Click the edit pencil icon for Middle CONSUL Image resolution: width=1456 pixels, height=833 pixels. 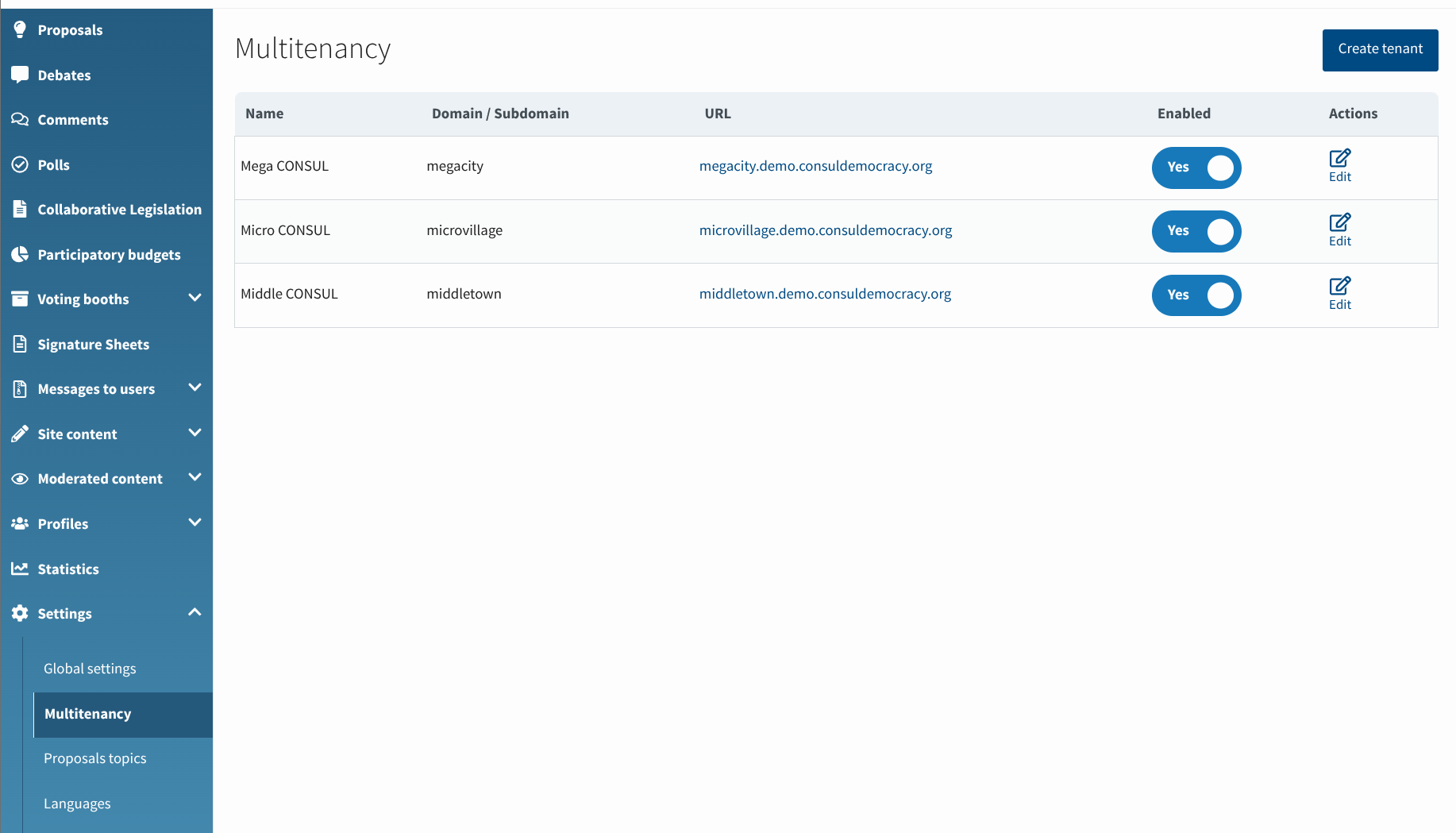click(x=1339, y=286)
